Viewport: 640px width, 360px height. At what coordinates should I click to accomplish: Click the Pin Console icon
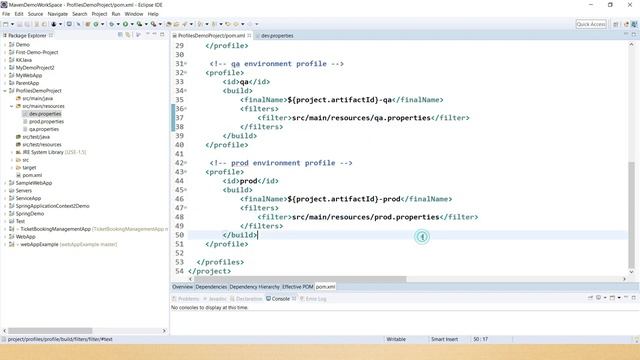pyautogui.click(x=590, y=298)
